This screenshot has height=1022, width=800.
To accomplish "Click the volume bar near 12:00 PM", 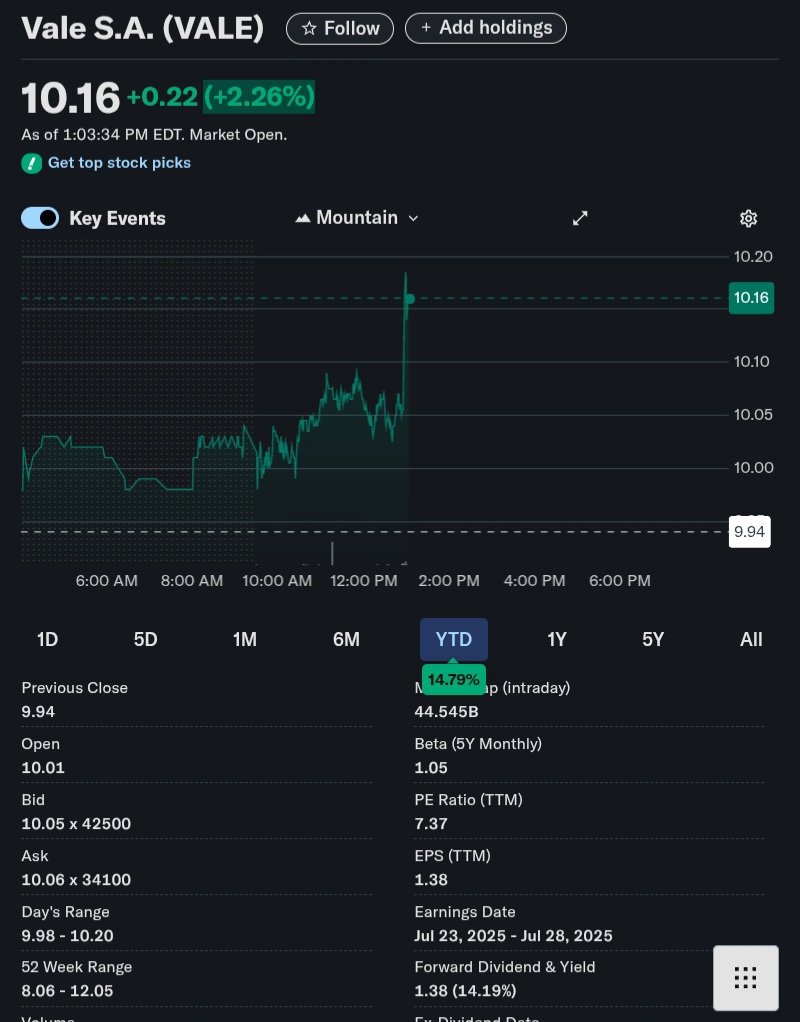I will point(333,553).
